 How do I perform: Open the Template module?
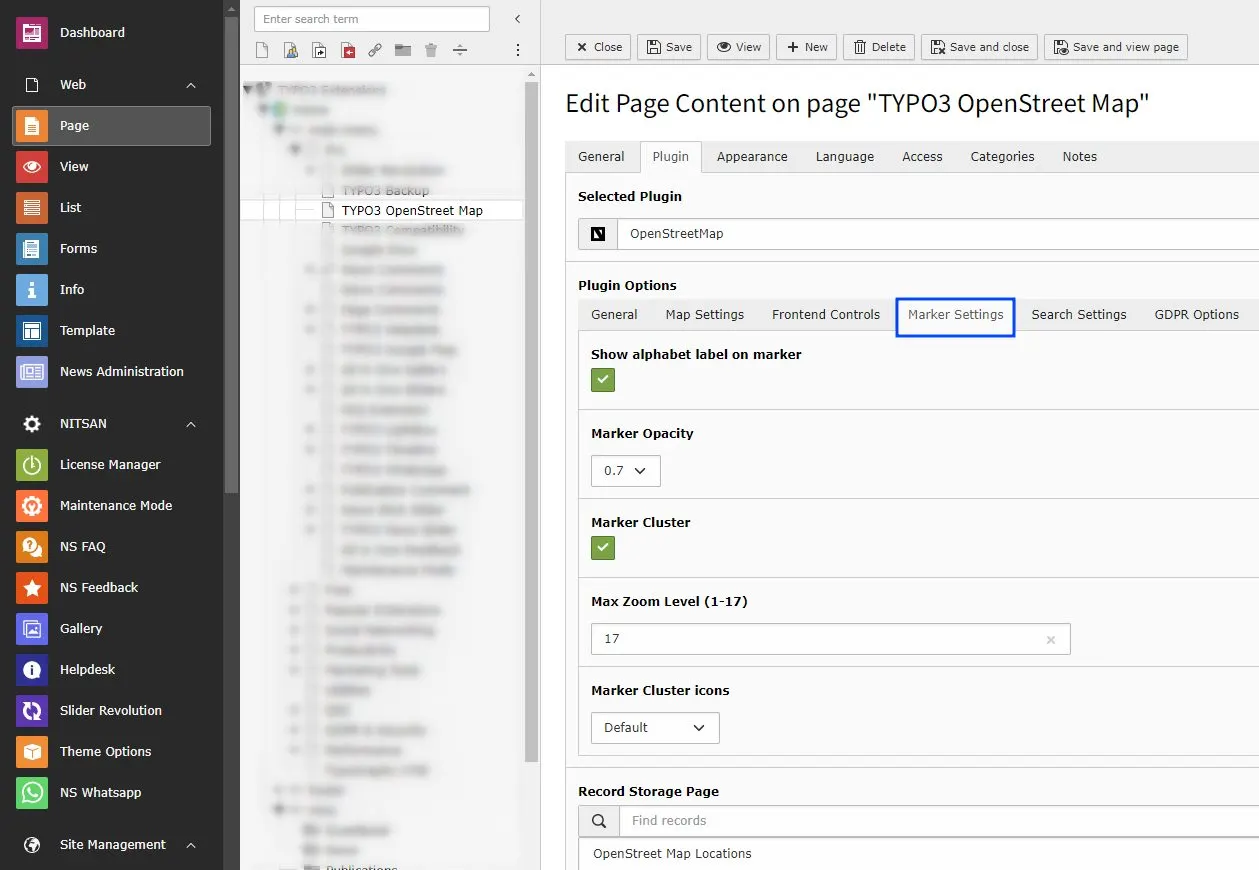point(112,331)
